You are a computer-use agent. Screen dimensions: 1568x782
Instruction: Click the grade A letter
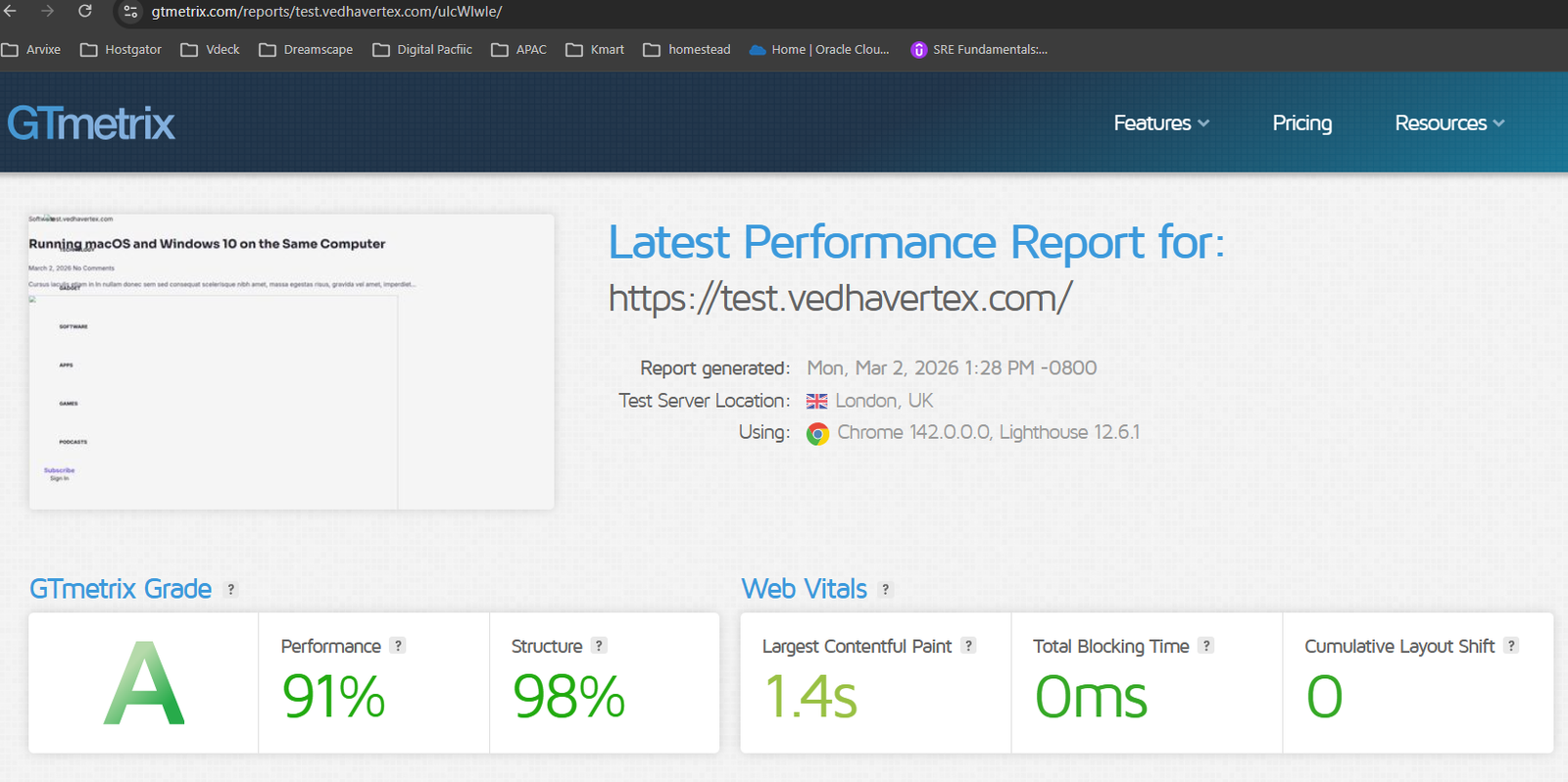point(144,684)
